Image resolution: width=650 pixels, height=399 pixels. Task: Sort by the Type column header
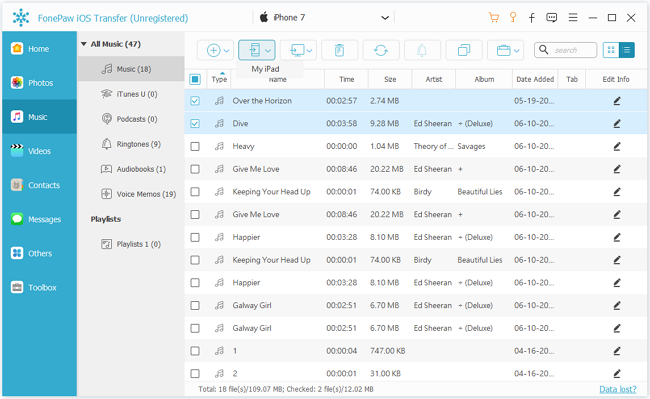click(219, 79)
